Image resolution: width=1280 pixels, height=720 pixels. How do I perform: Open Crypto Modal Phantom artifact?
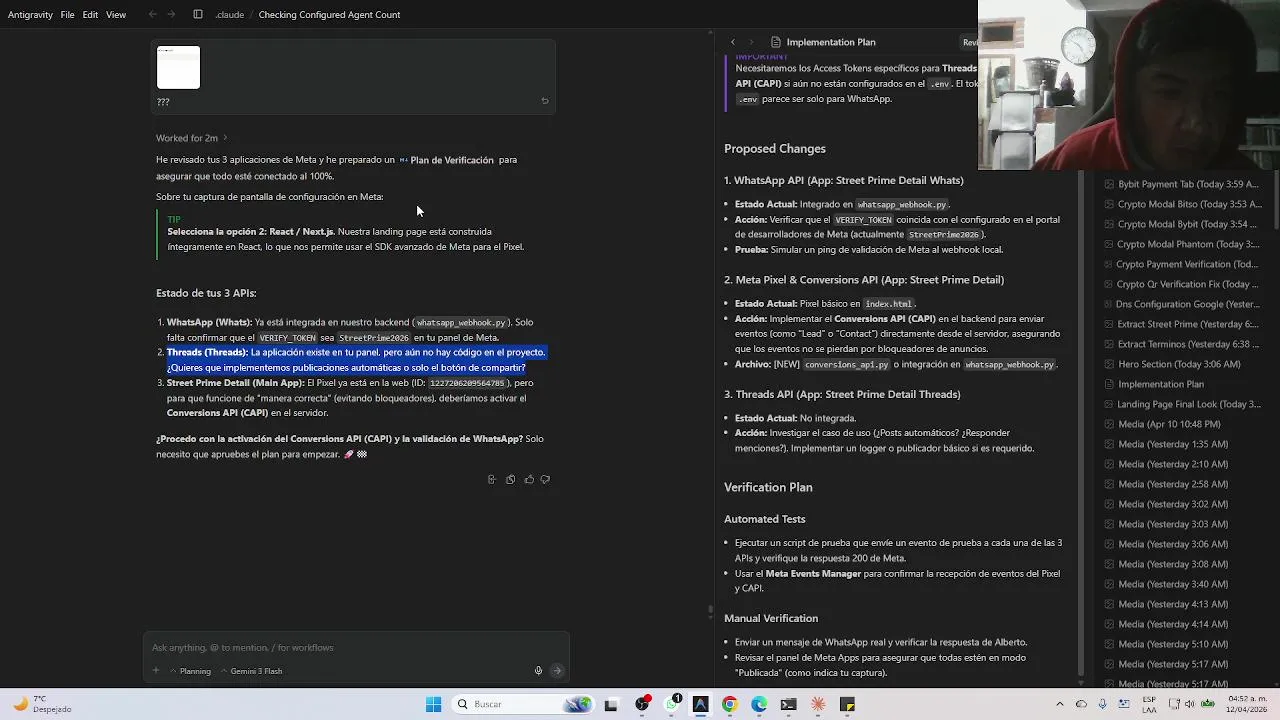tap(1181, 244)
